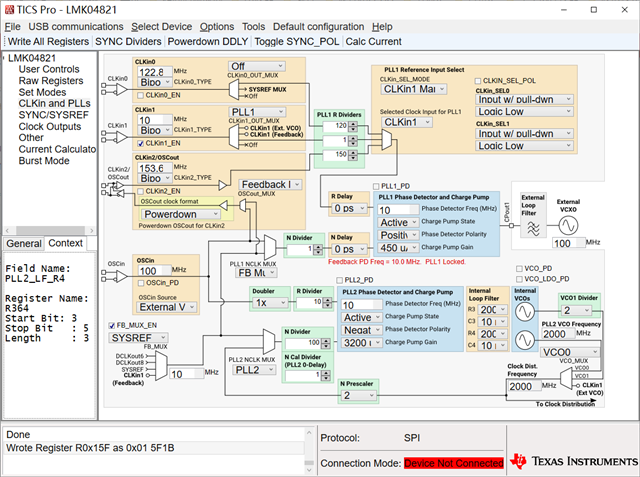The width and height of the screenshot is (640, 477).
Task: Open the OSCout_MUX Feedback dropdown
Action: [x=270, y=184]
